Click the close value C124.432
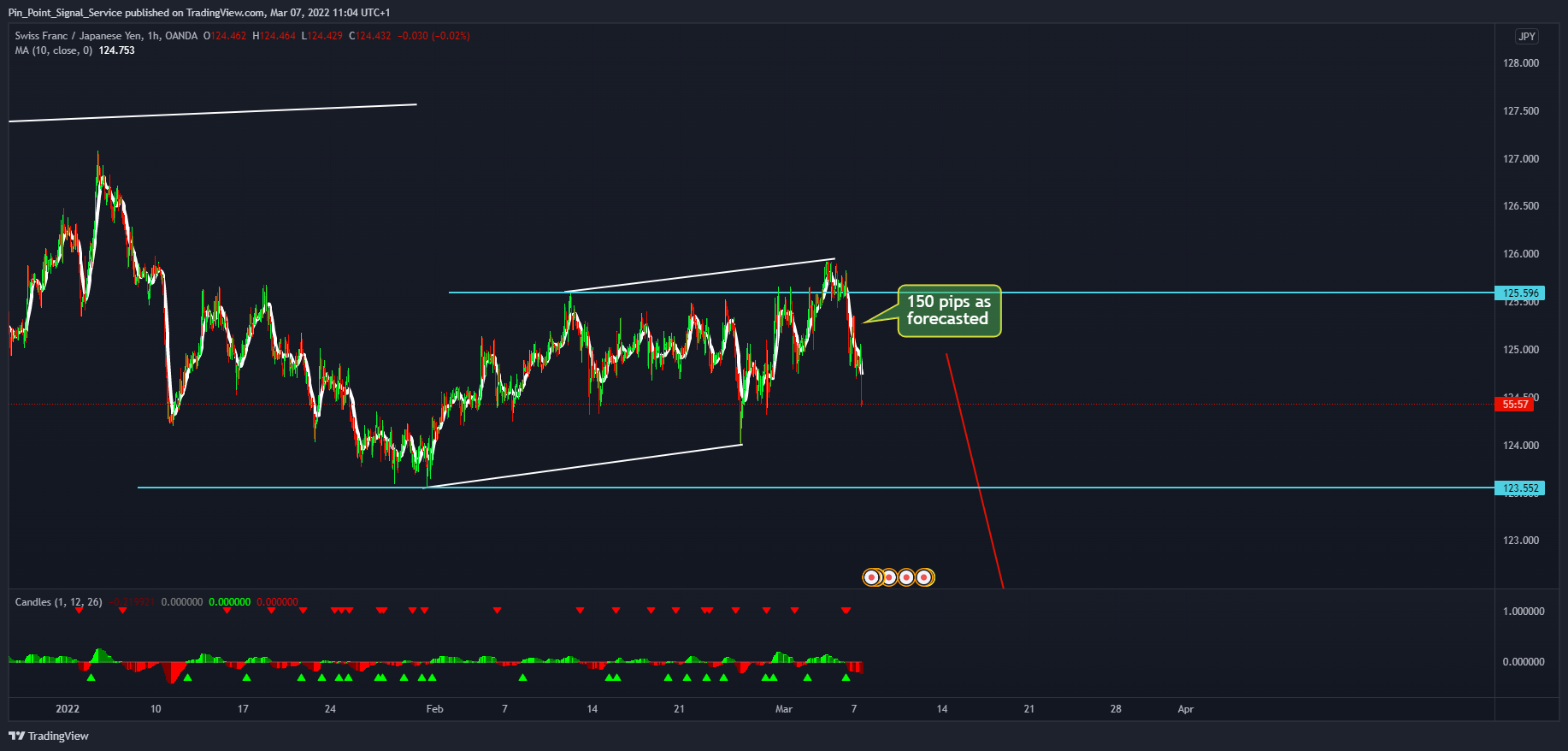Screen dimensions: 1568x751 [370, 36]
